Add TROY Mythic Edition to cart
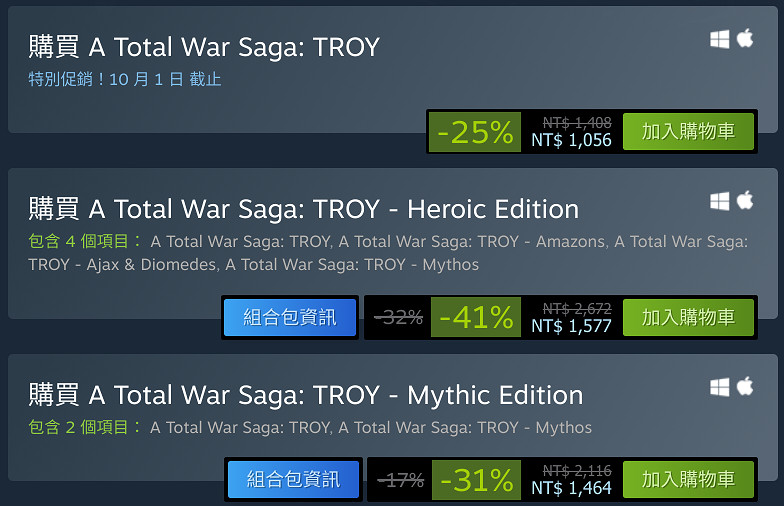Viewport: 784px width, 506px height. [688, 479]
